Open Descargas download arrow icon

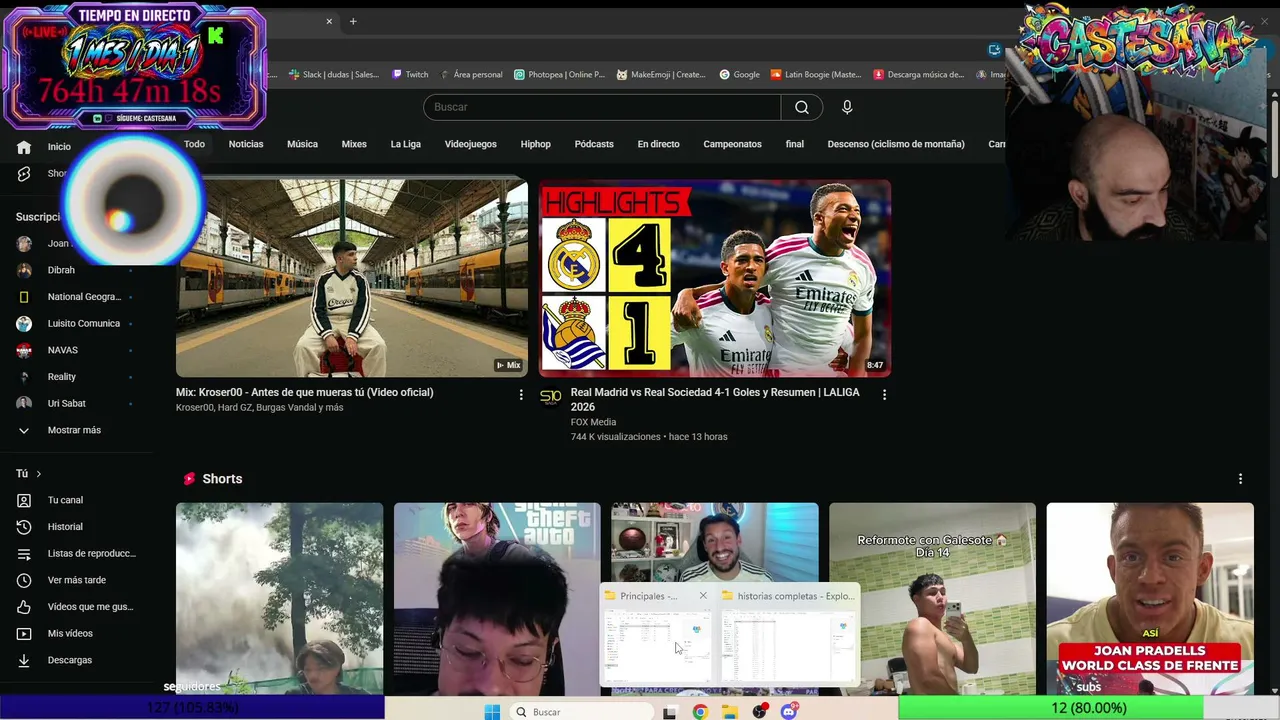coord(24,660)
